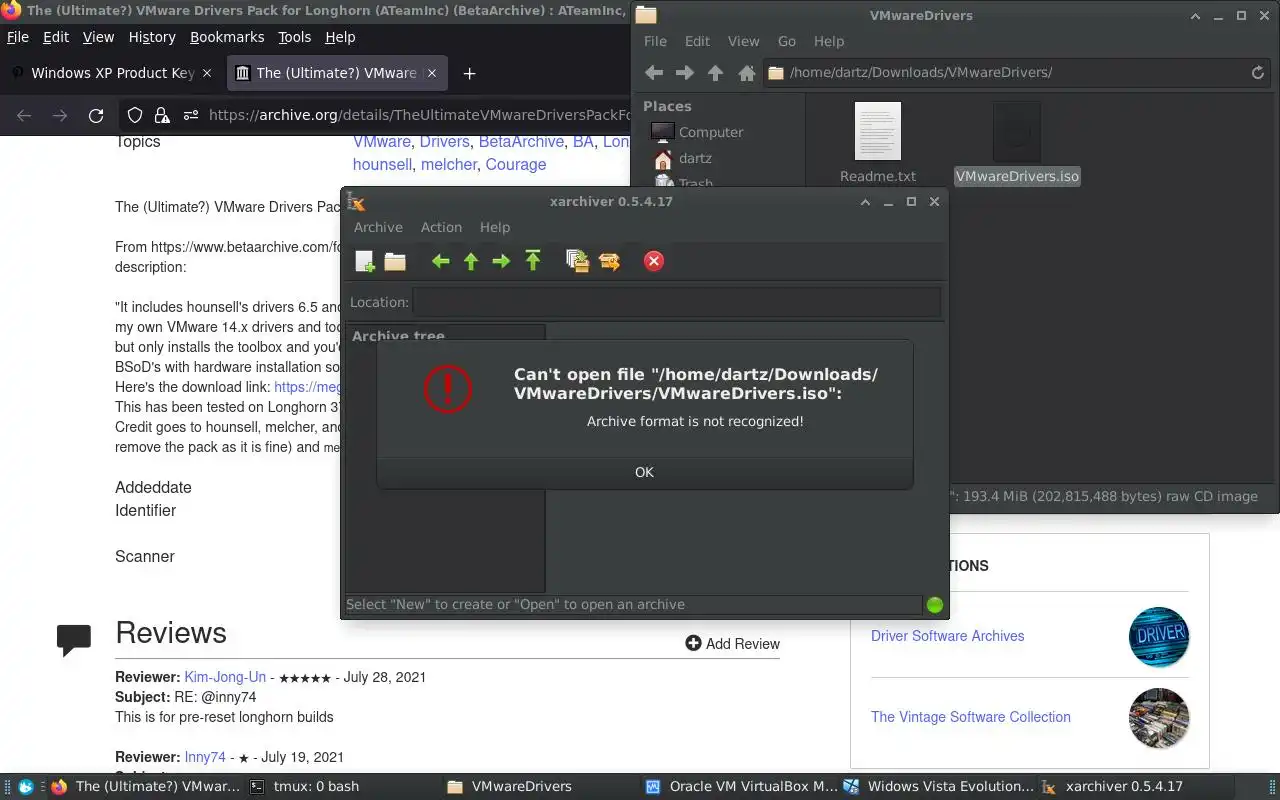Viewport: 1280px width, 800px height.
Task: Open the Action menu in xarchiver
Action: click(441, 227)
